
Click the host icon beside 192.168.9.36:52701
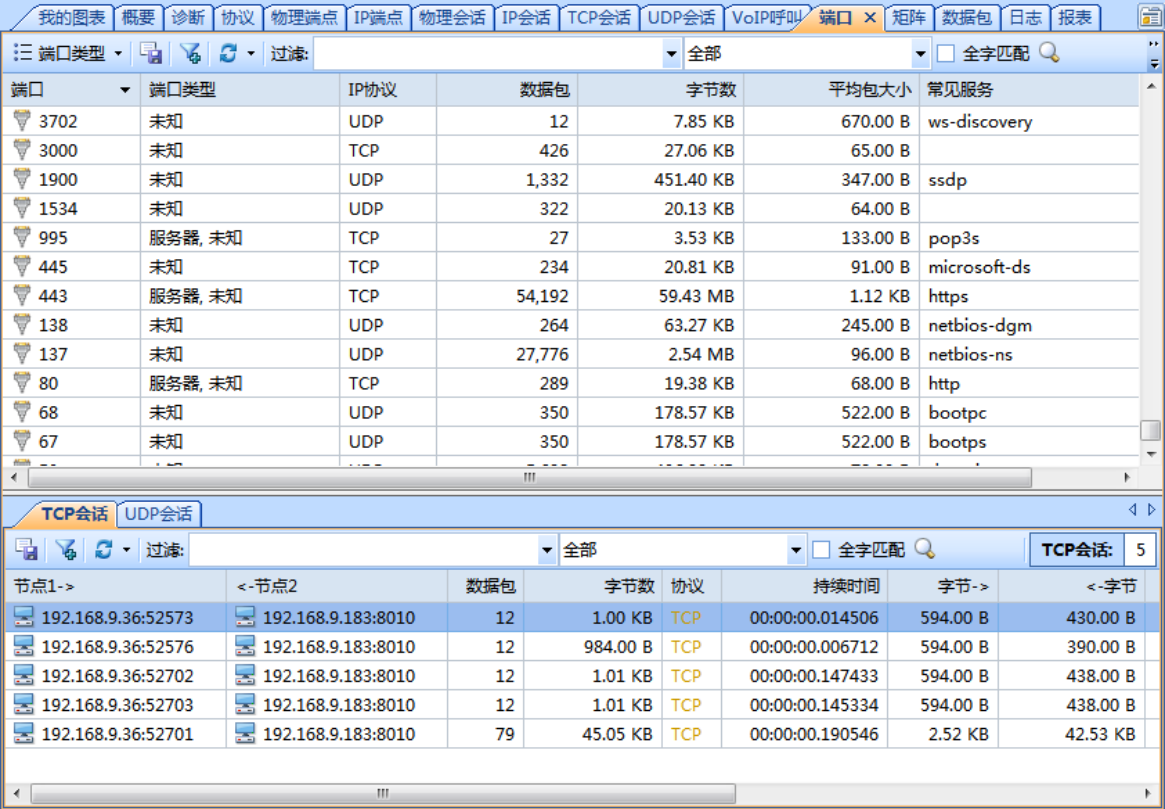pyautogui.click(x=25, y=733)
